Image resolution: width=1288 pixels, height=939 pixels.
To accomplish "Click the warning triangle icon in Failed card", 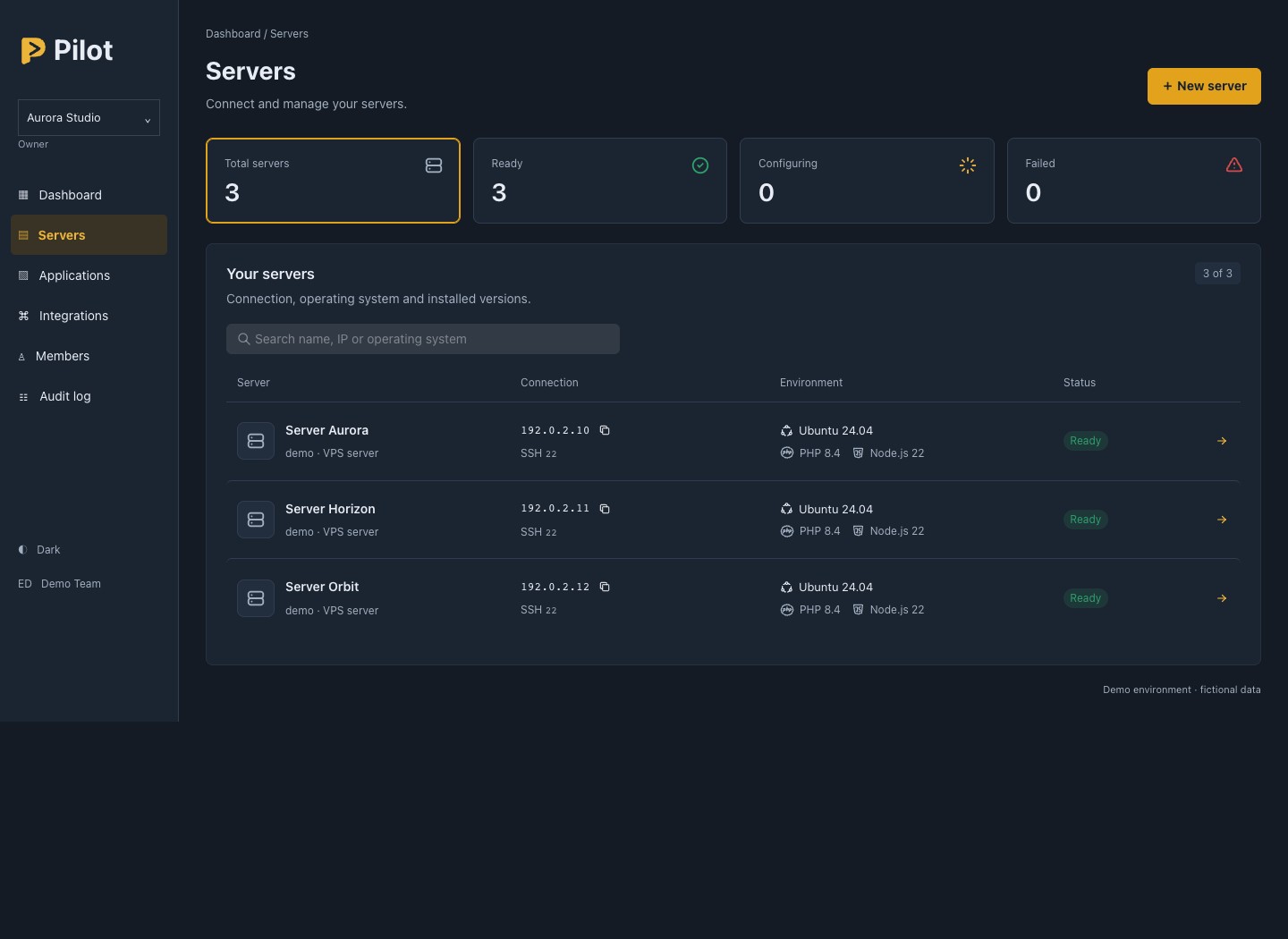I will click(x=1234, y=165).
